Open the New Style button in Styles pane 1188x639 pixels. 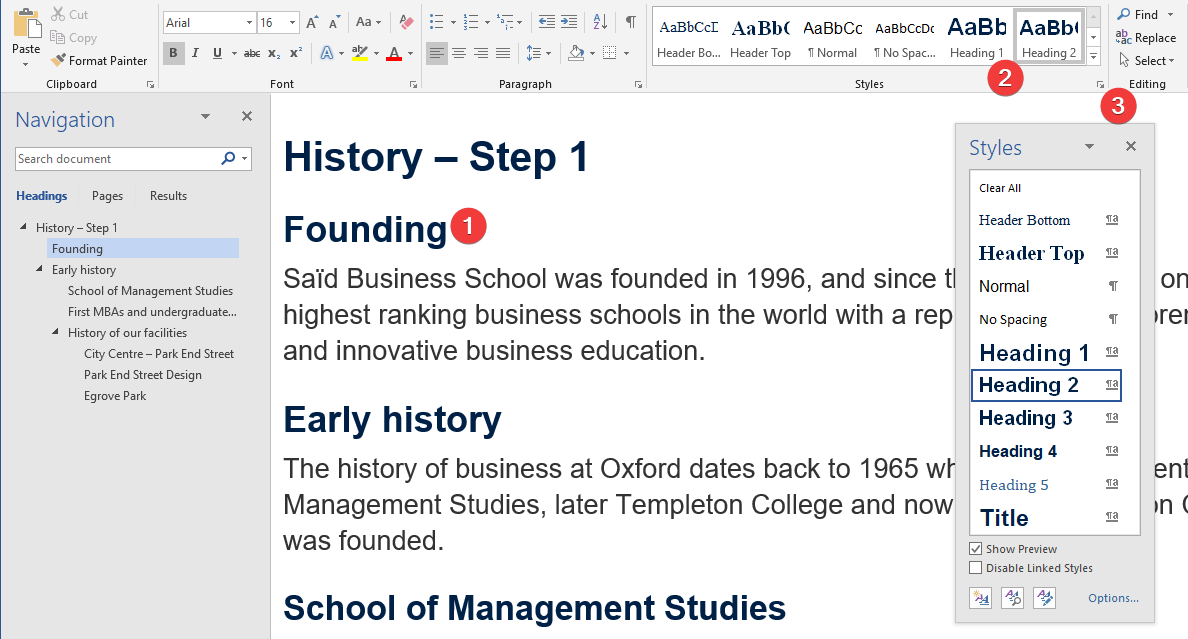pos(980,598)
